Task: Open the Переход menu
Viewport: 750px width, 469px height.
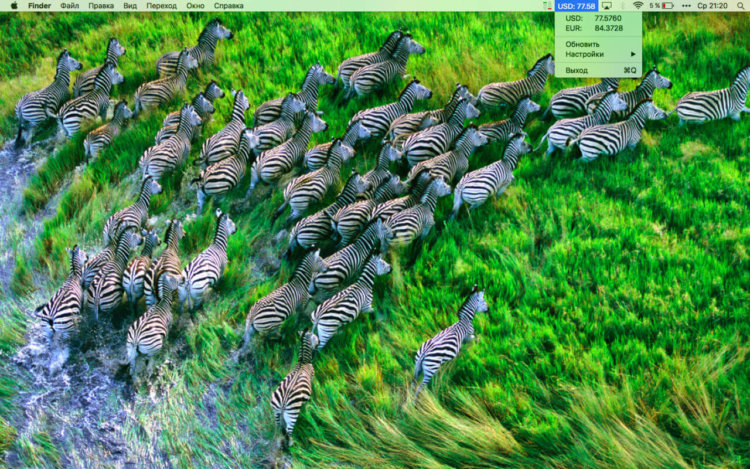Action: click(161, 5)
